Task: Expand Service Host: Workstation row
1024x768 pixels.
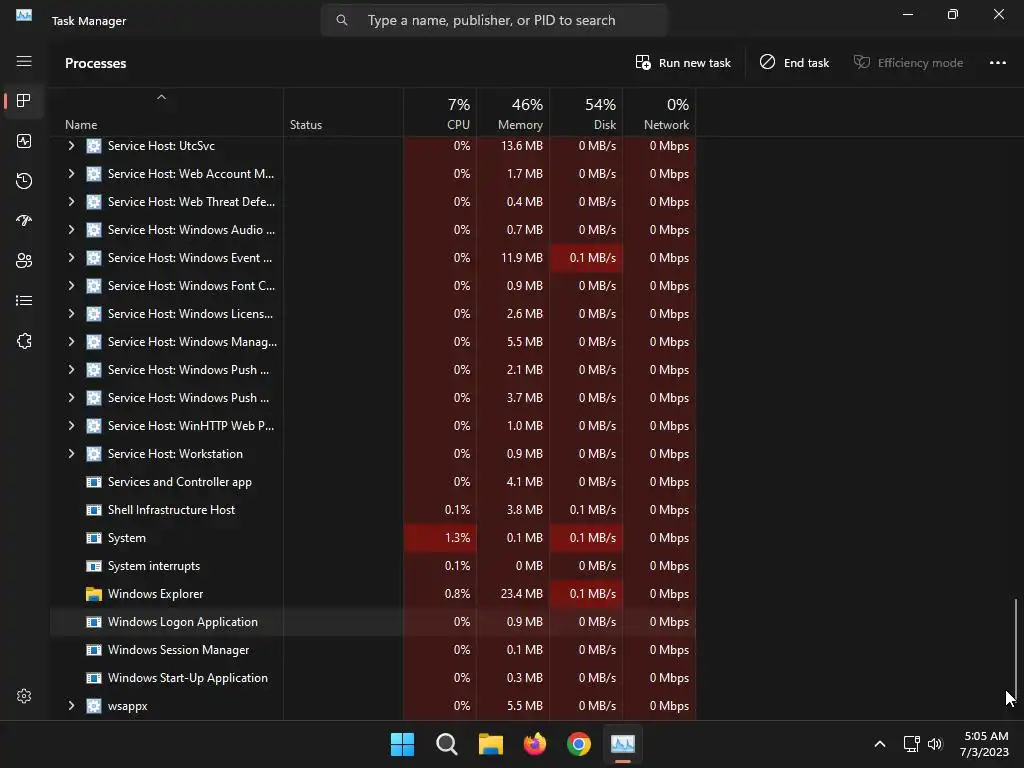Action: pos(71,454)
